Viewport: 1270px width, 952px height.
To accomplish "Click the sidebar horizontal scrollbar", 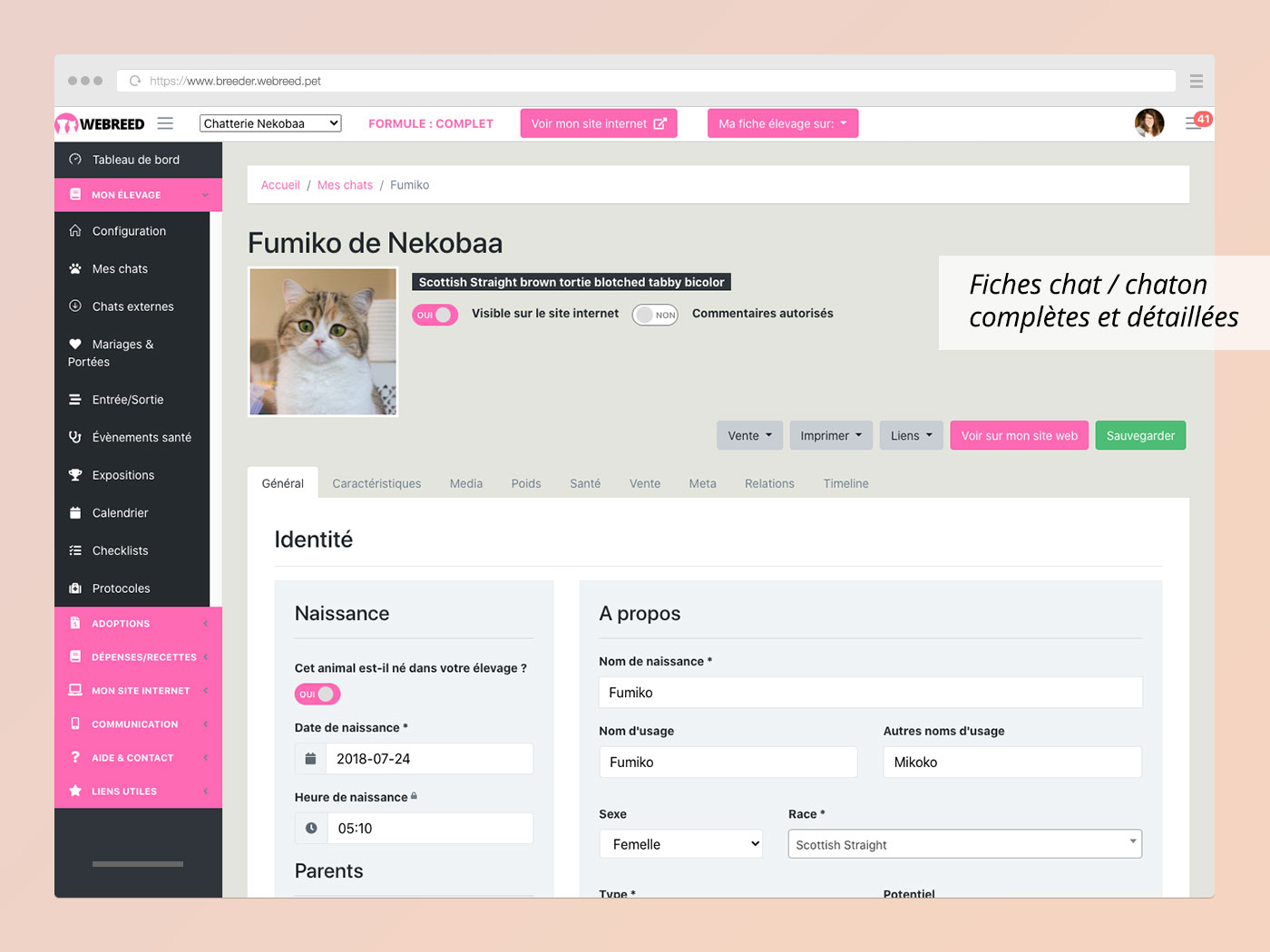I will (x=138, y=864).
